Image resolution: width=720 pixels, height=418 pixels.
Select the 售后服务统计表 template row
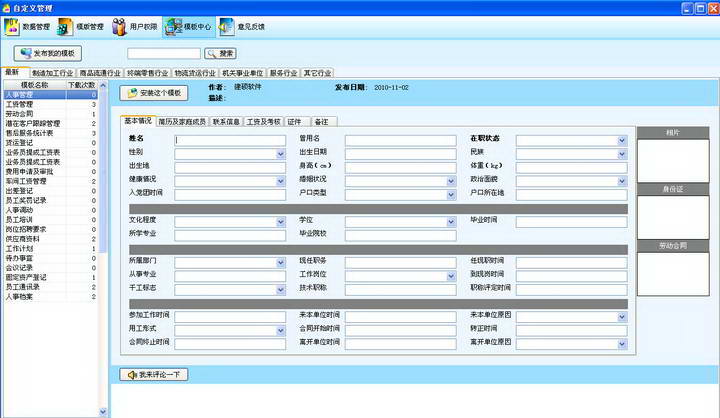click(51, 133)
